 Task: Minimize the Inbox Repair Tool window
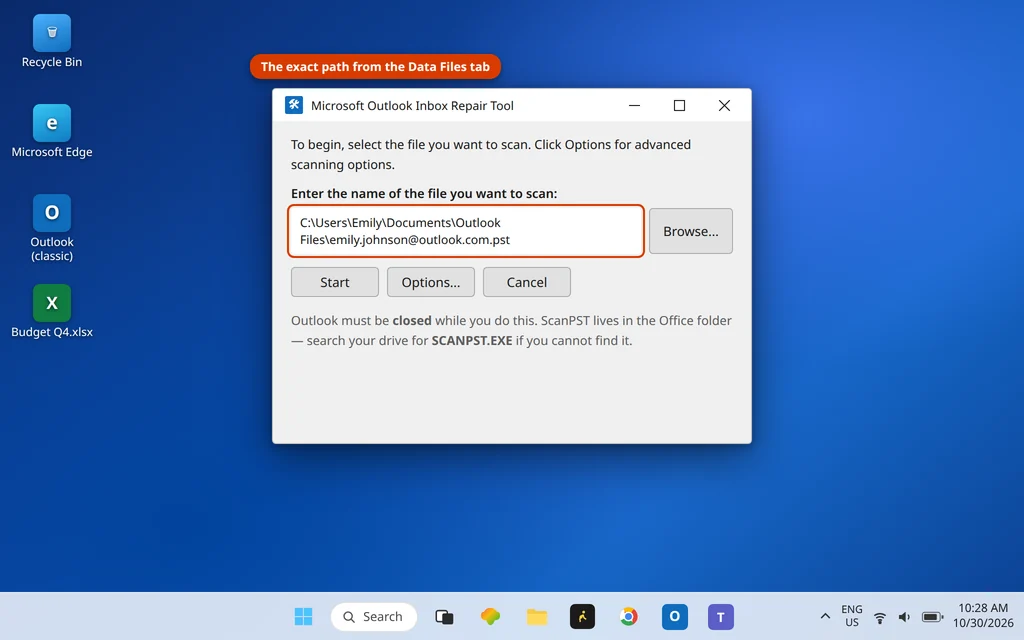[x=634, y=105]
